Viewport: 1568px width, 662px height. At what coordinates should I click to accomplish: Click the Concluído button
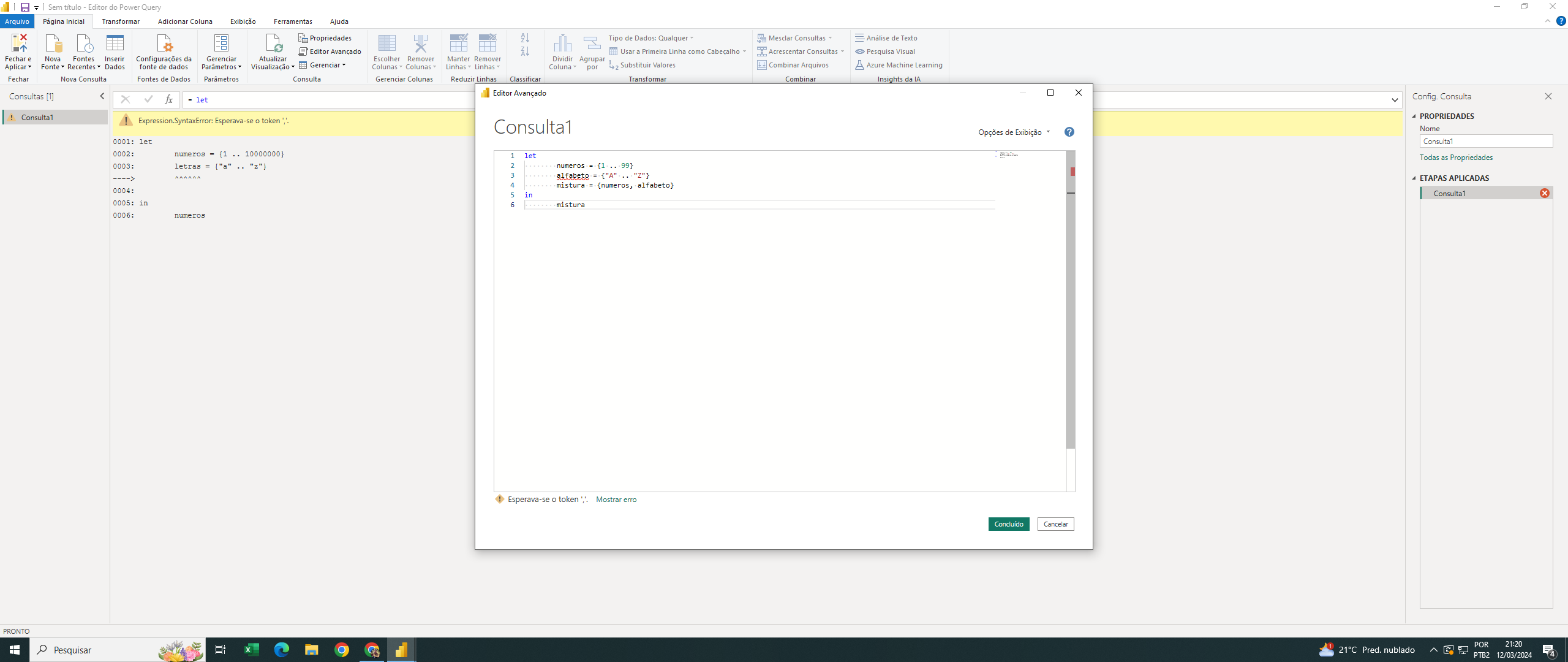pos(1009,524)
